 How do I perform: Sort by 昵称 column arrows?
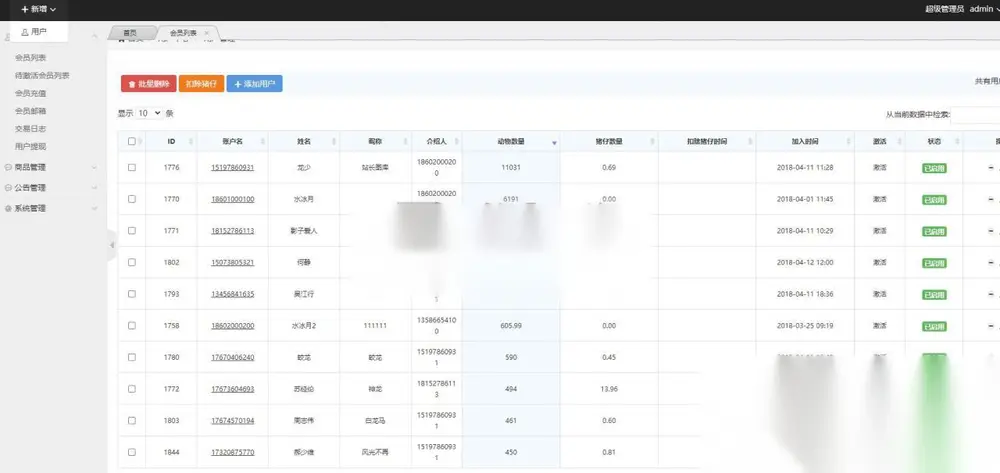(x=405, y=142)
